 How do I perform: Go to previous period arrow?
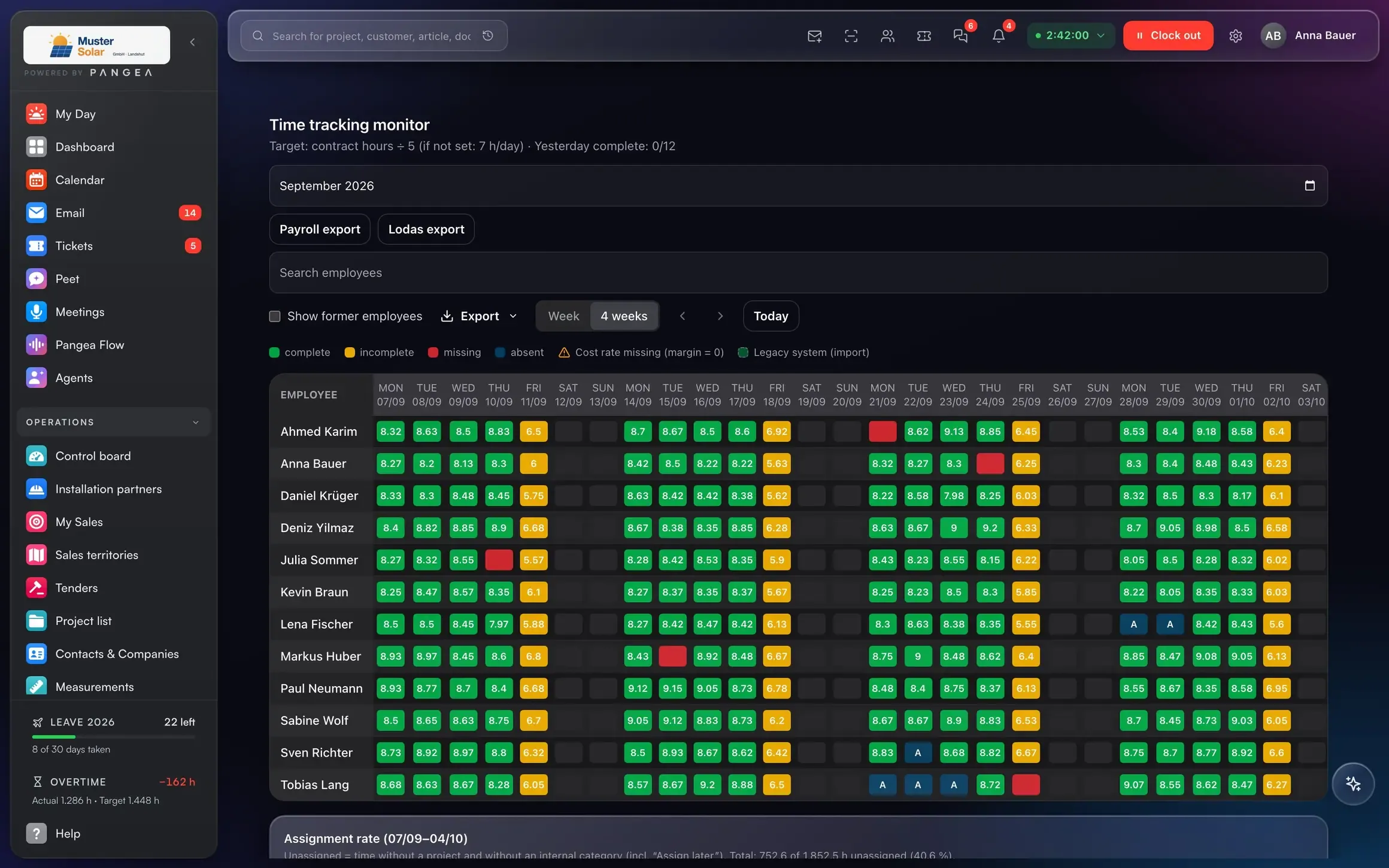tap(683, 316)
